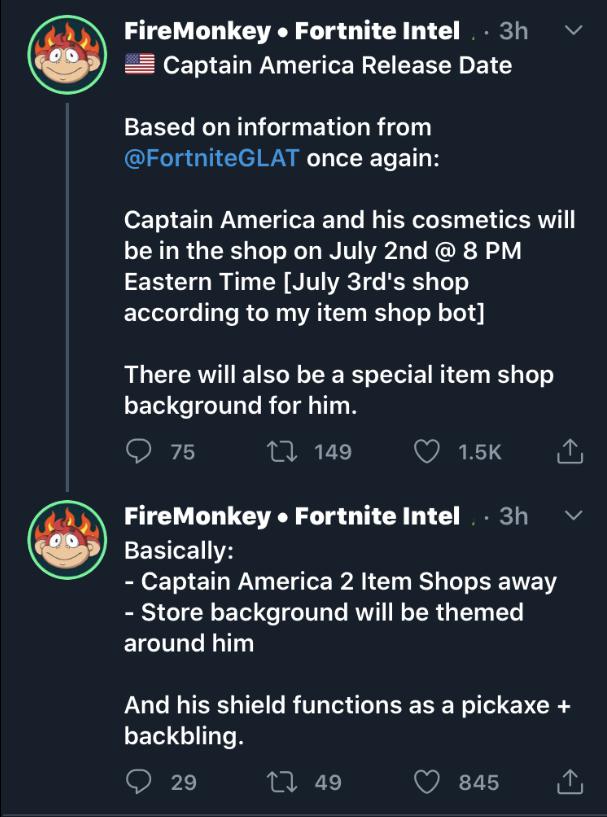Viewport: 607px width, 817px height.
Task: Open more options menu on the first tweet
Action: click(x=571, y=30)
